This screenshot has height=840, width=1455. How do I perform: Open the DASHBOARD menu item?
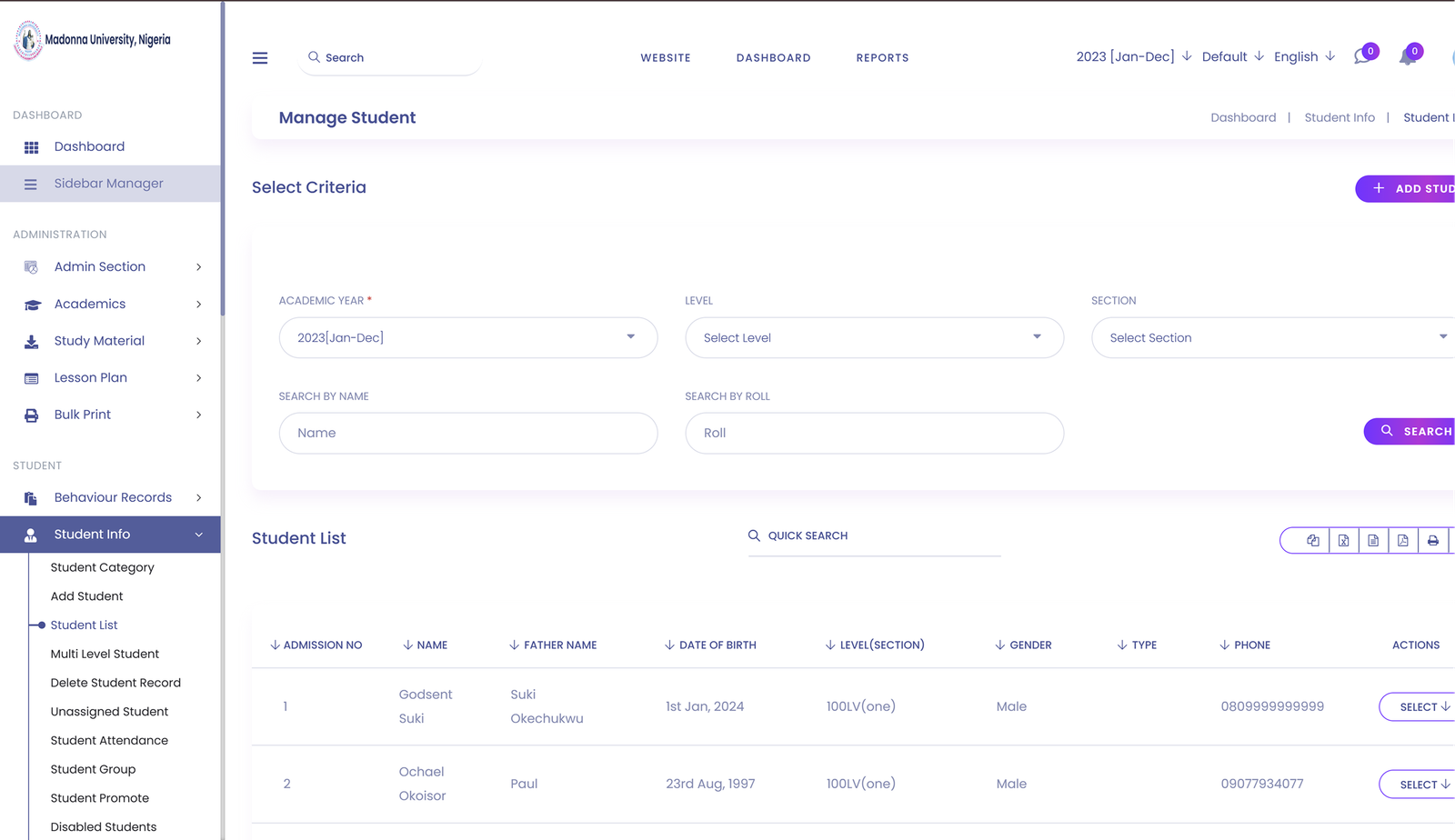(x=773, y=57)
